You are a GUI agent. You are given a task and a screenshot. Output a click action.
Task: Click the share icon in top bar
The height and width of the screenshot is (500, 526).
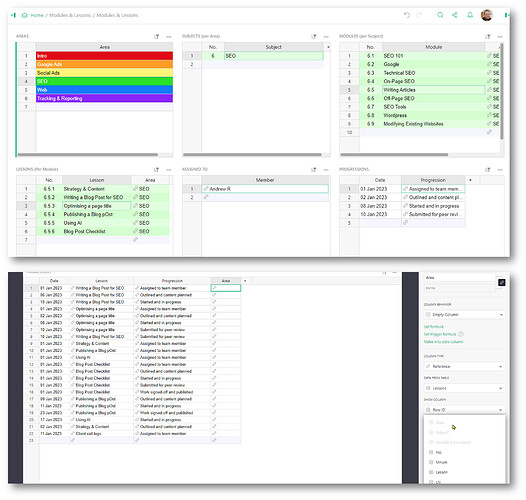[455, 15]
